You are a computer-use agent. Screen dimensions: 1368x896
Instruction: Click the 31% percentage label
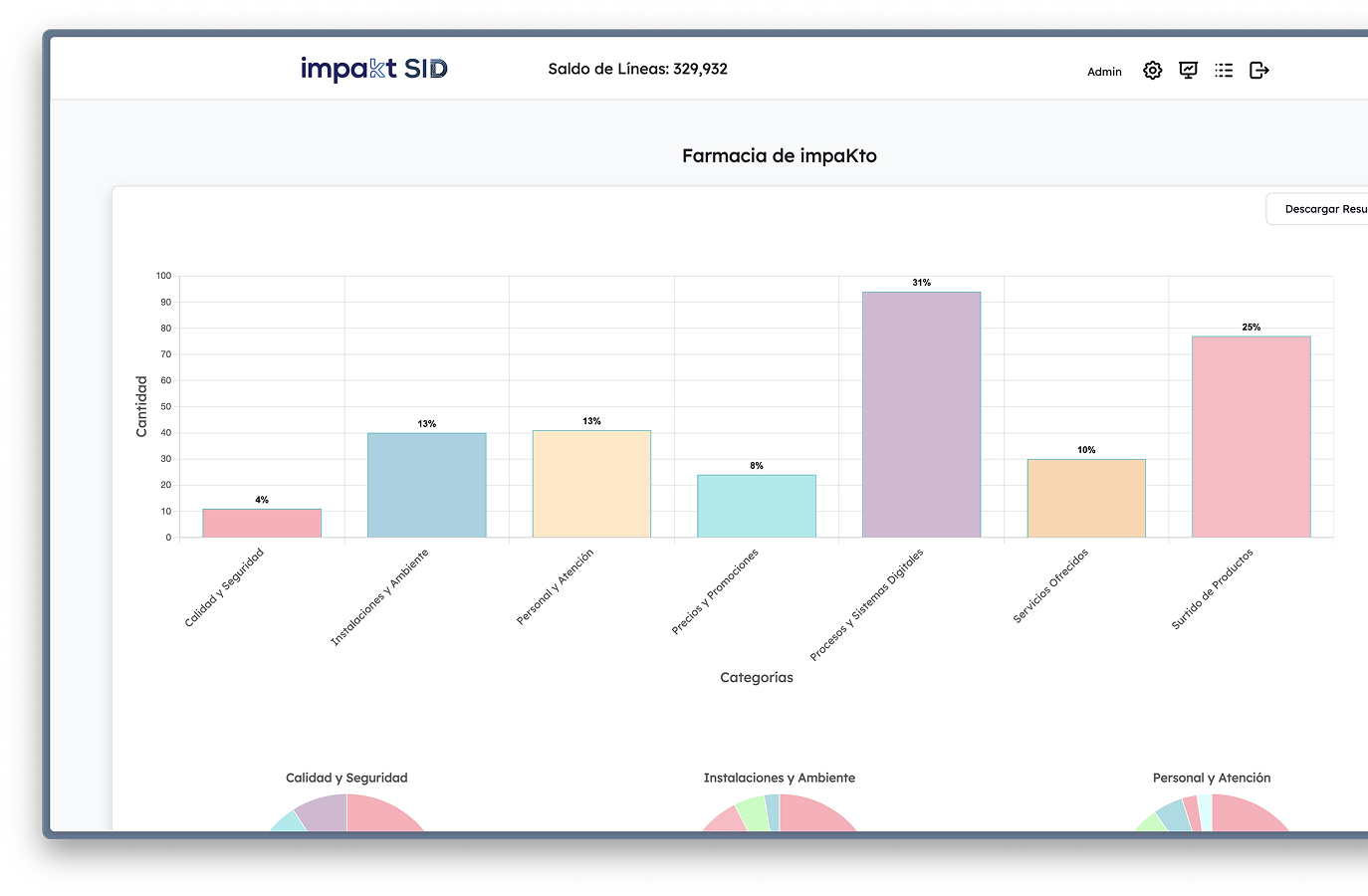(x=921, y=282)
